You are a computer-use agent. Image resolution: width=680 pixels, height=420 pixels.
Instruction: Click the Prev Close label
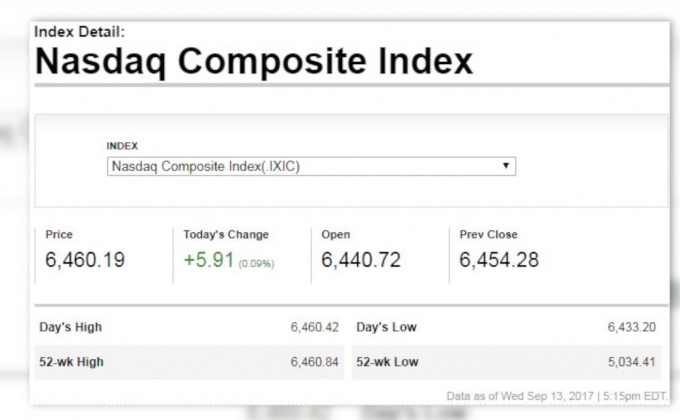489,235
